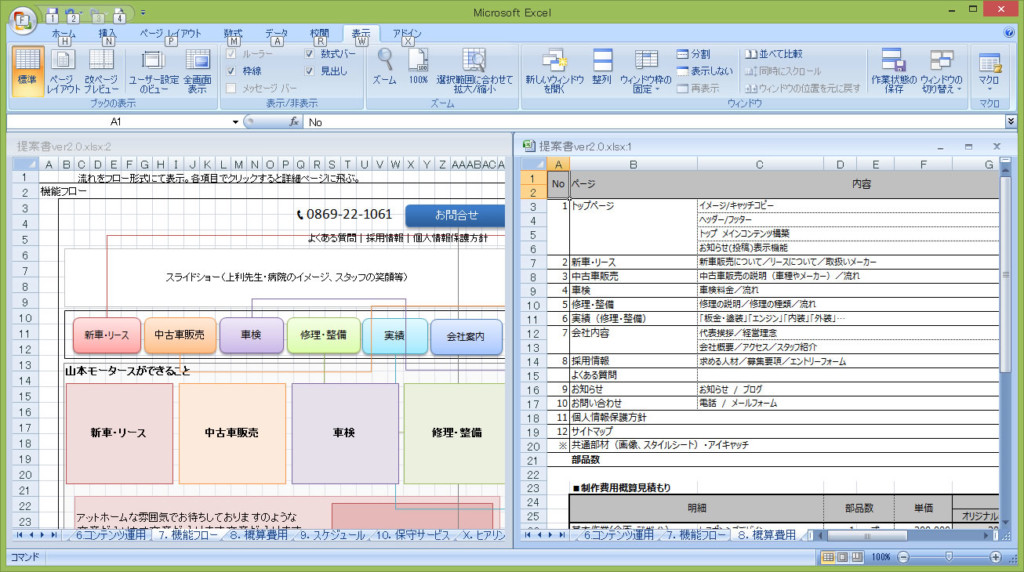Click 表示しない hide window

[705, 71]
